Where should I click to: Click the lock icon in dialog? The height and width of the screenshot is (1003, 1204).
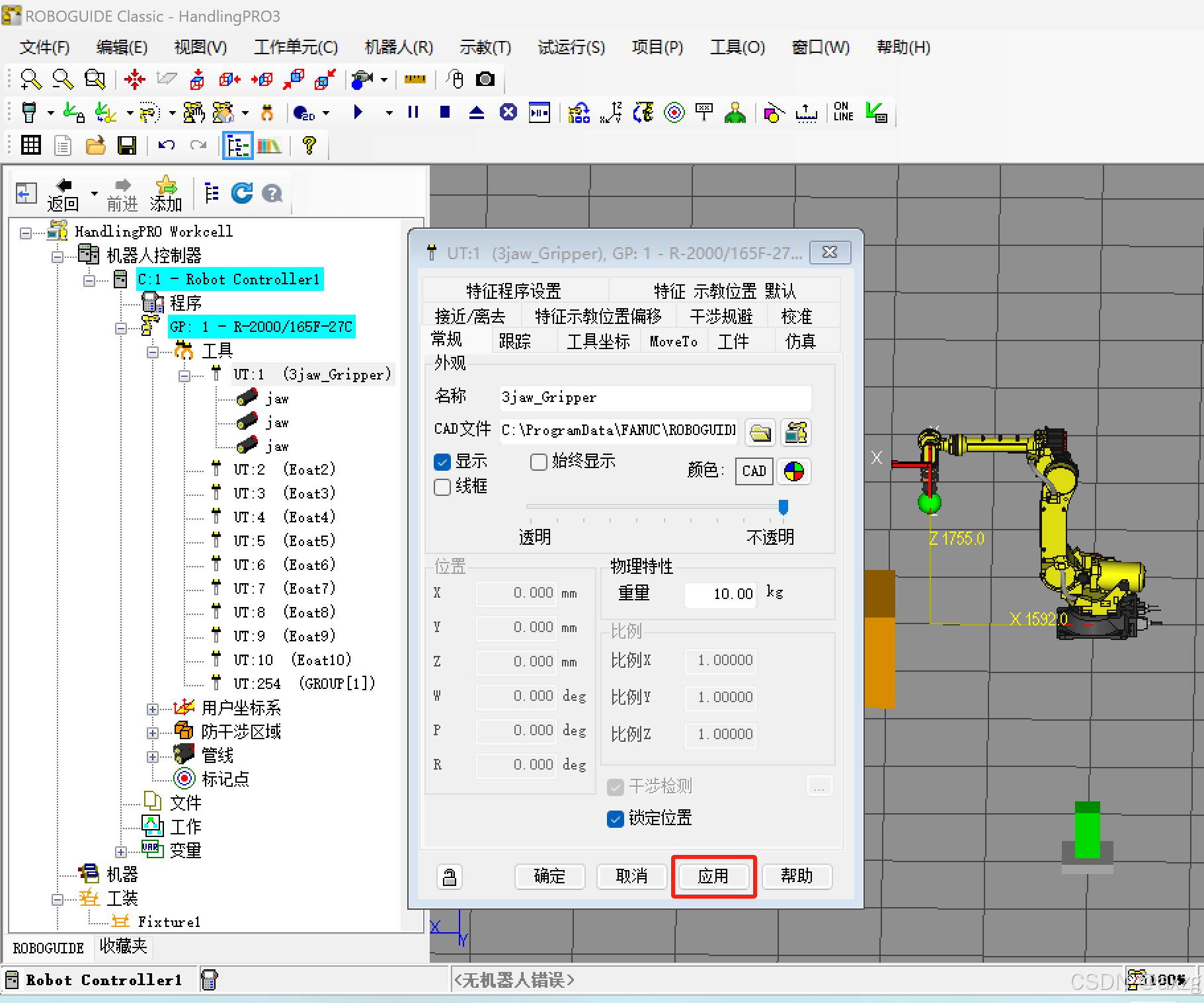(x=450, y=877)
